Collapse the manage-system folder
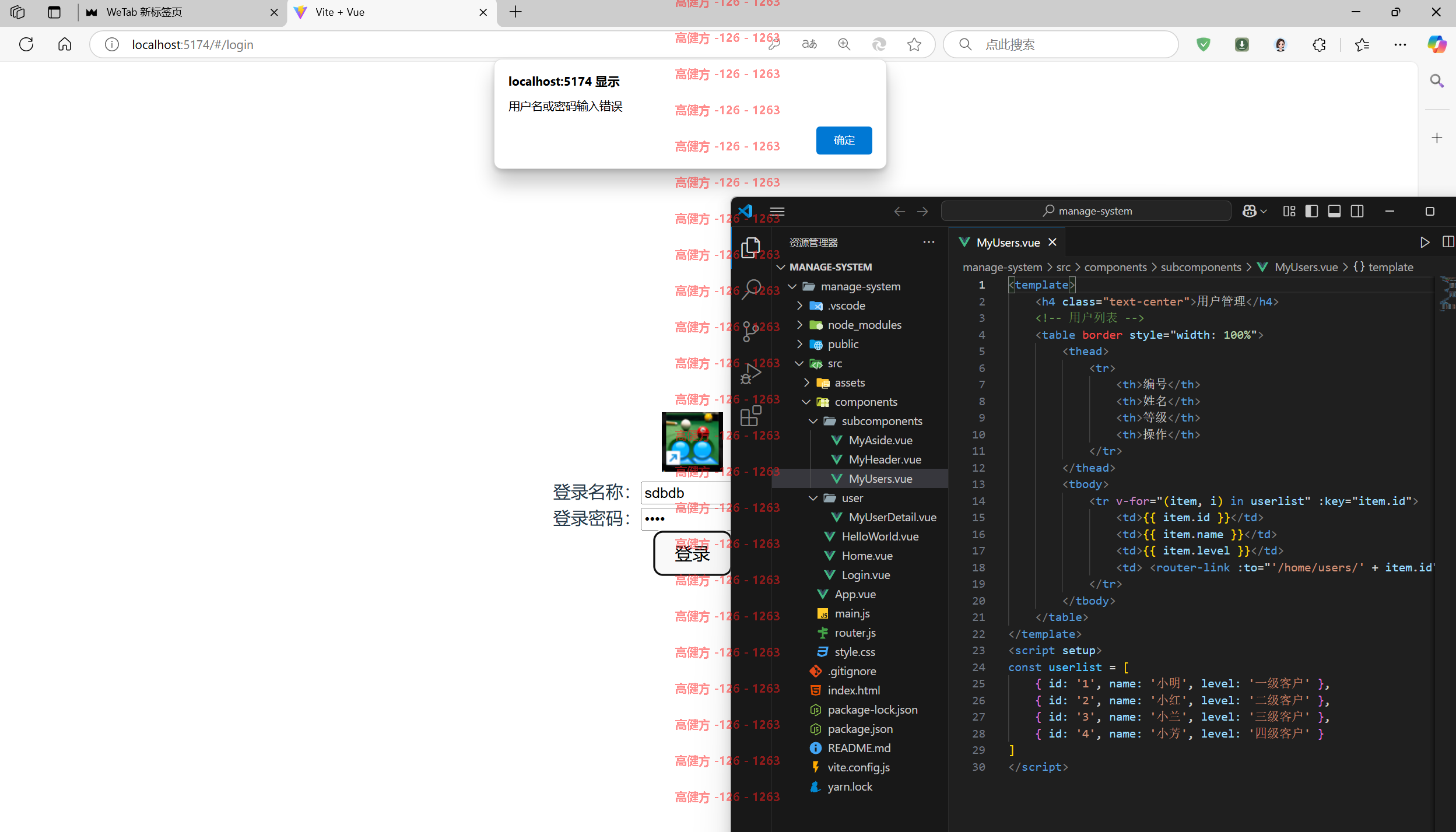The image size is (1456, 832). pos(792,286)
